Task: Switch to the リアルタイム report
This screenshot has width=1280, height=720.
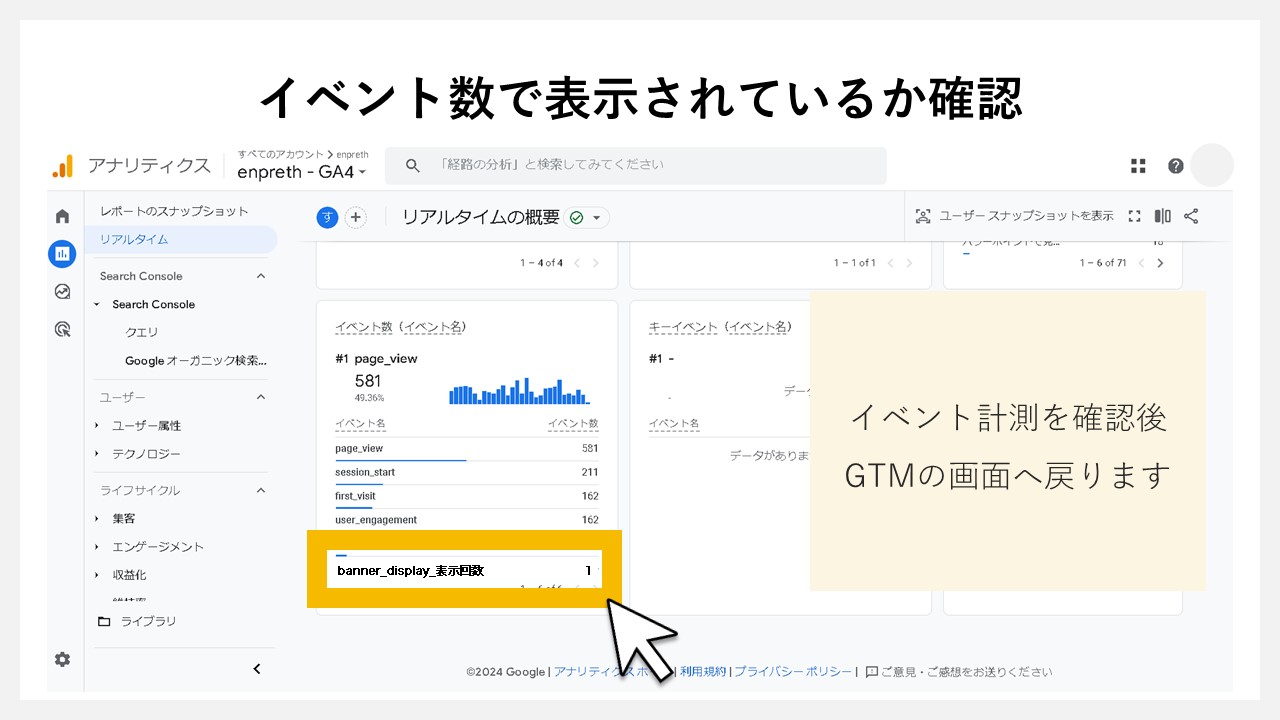Action: coord(135,240)
